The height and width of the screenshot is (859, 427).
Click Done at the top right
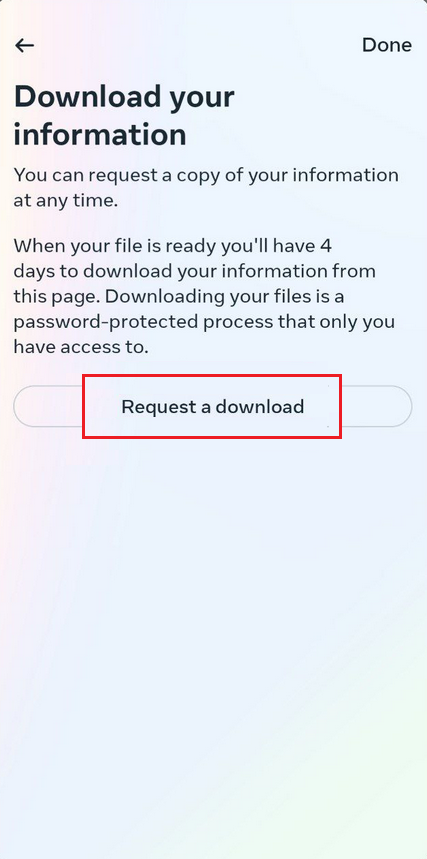[x=386, y=45]
